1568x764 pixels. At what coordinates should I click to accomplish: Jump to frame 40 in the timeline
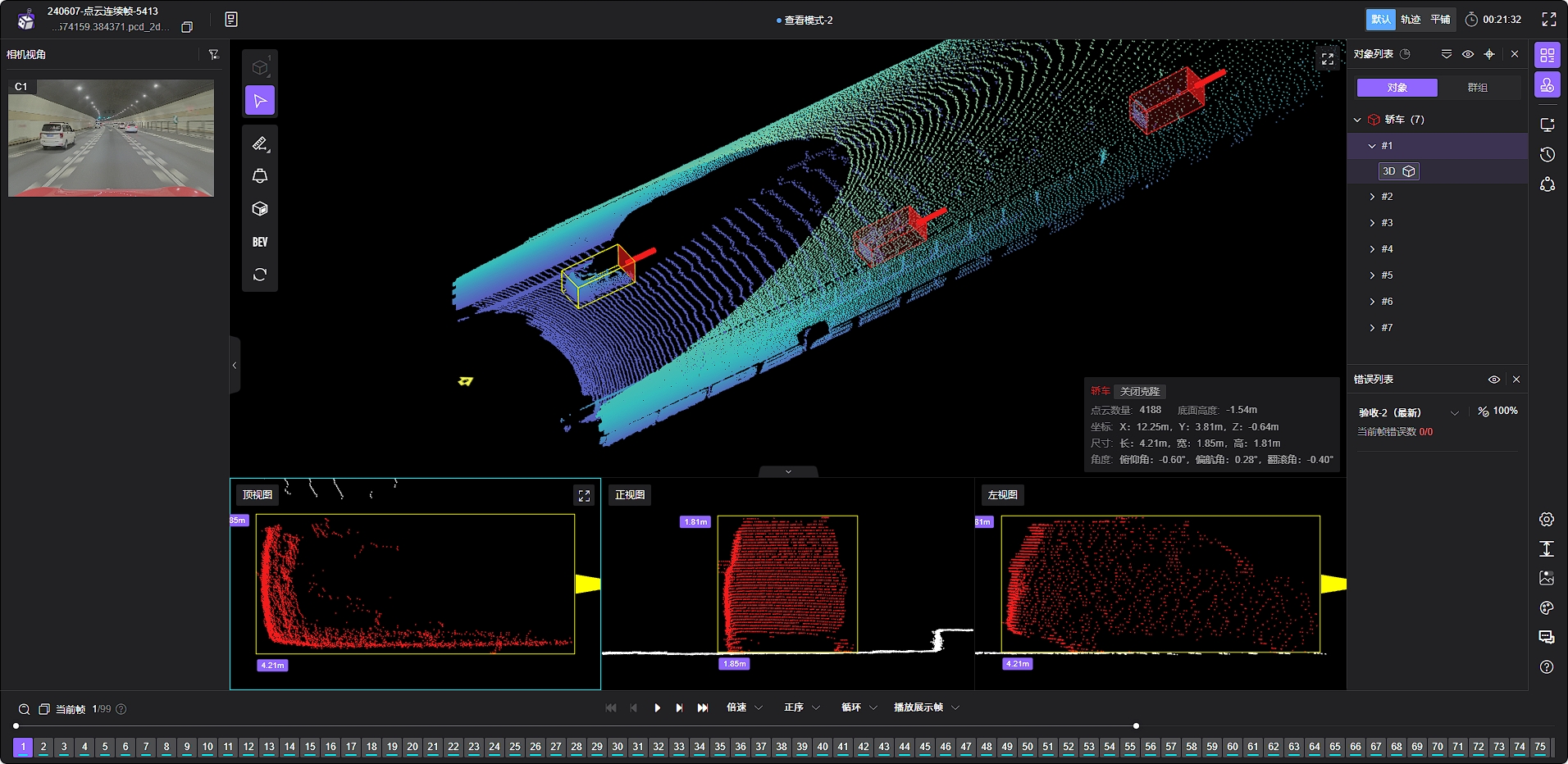(823, 747)
